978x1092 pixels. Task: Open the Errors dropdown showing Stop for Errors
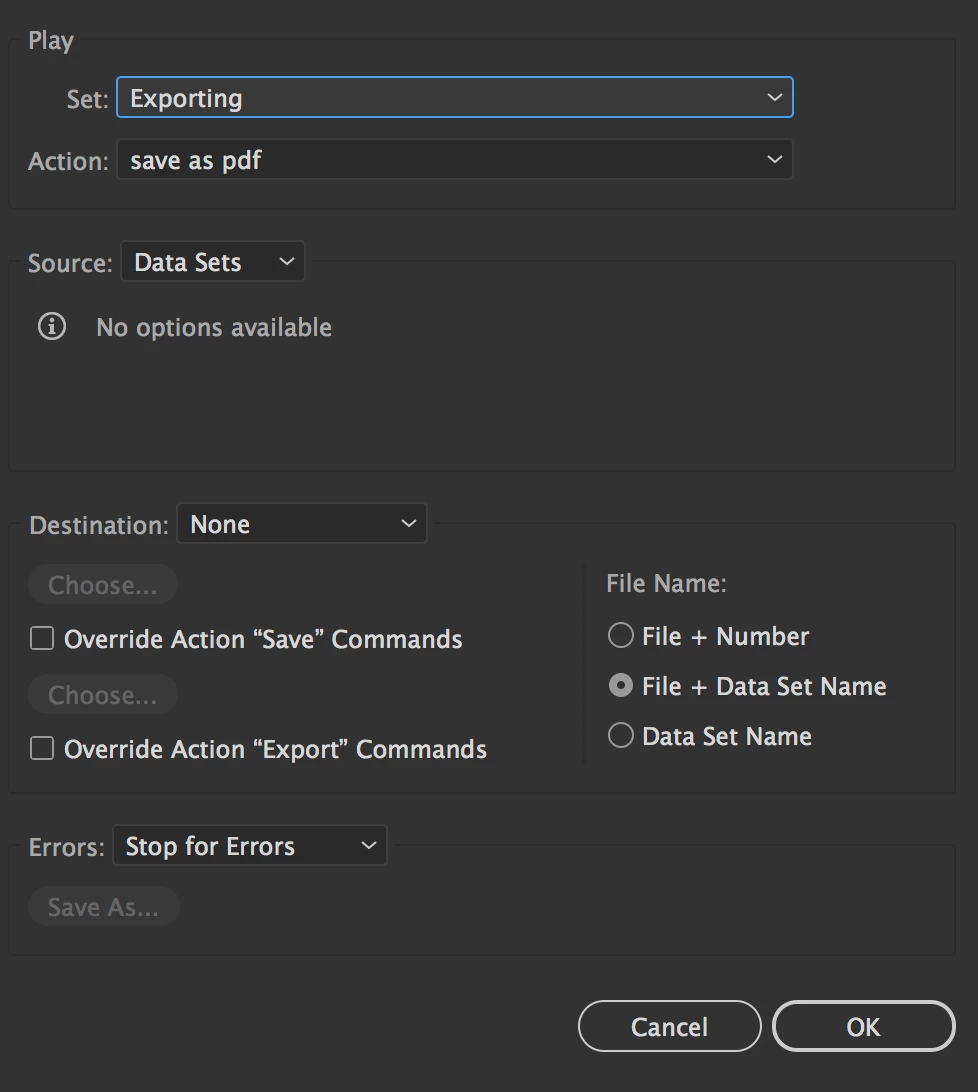click(x=249, y=846)
